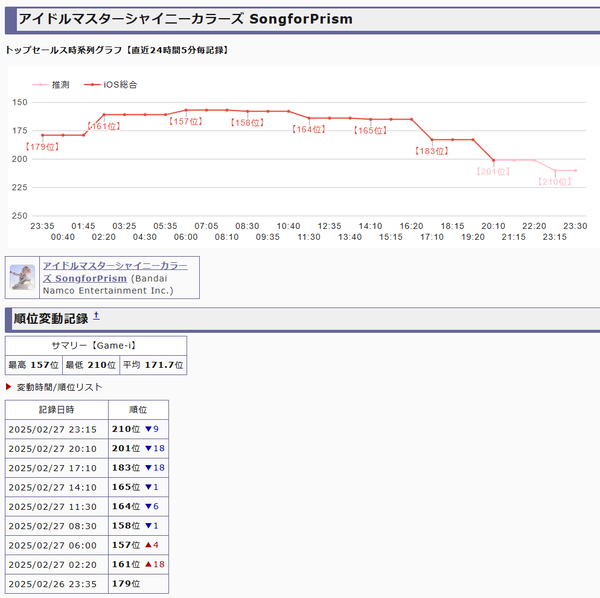The image size is (600, 598).
Task: Toggle the 推測 legend series
Action: [x=51, y=85]
